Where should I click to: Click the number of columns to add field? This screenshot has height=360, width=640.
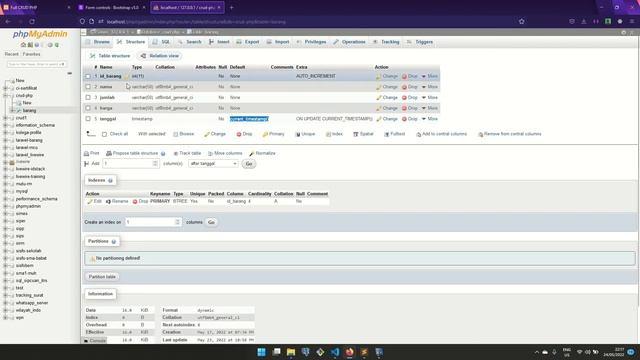[x=131, y=164]
